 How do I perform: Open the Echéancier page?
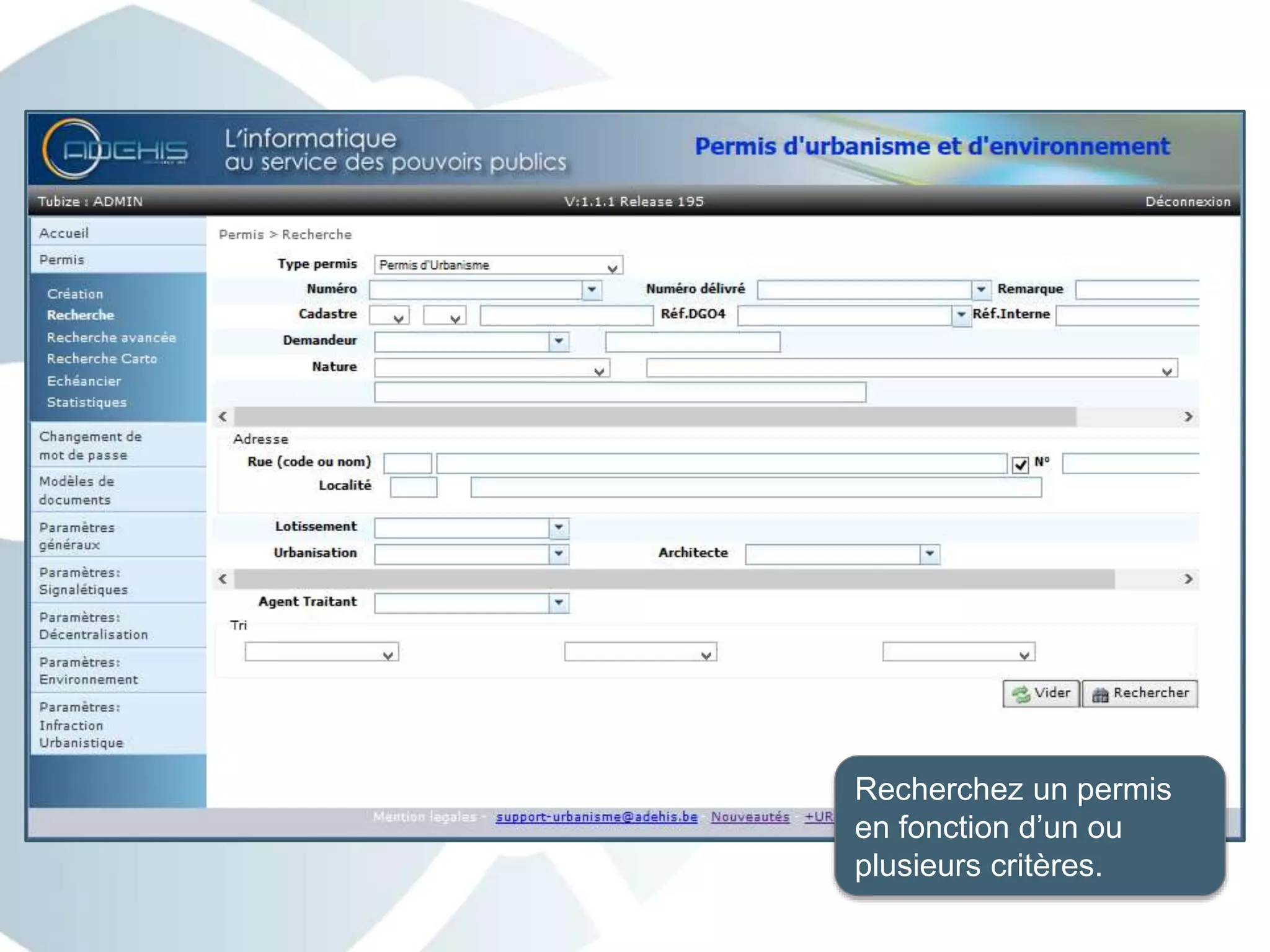[84, 381]
